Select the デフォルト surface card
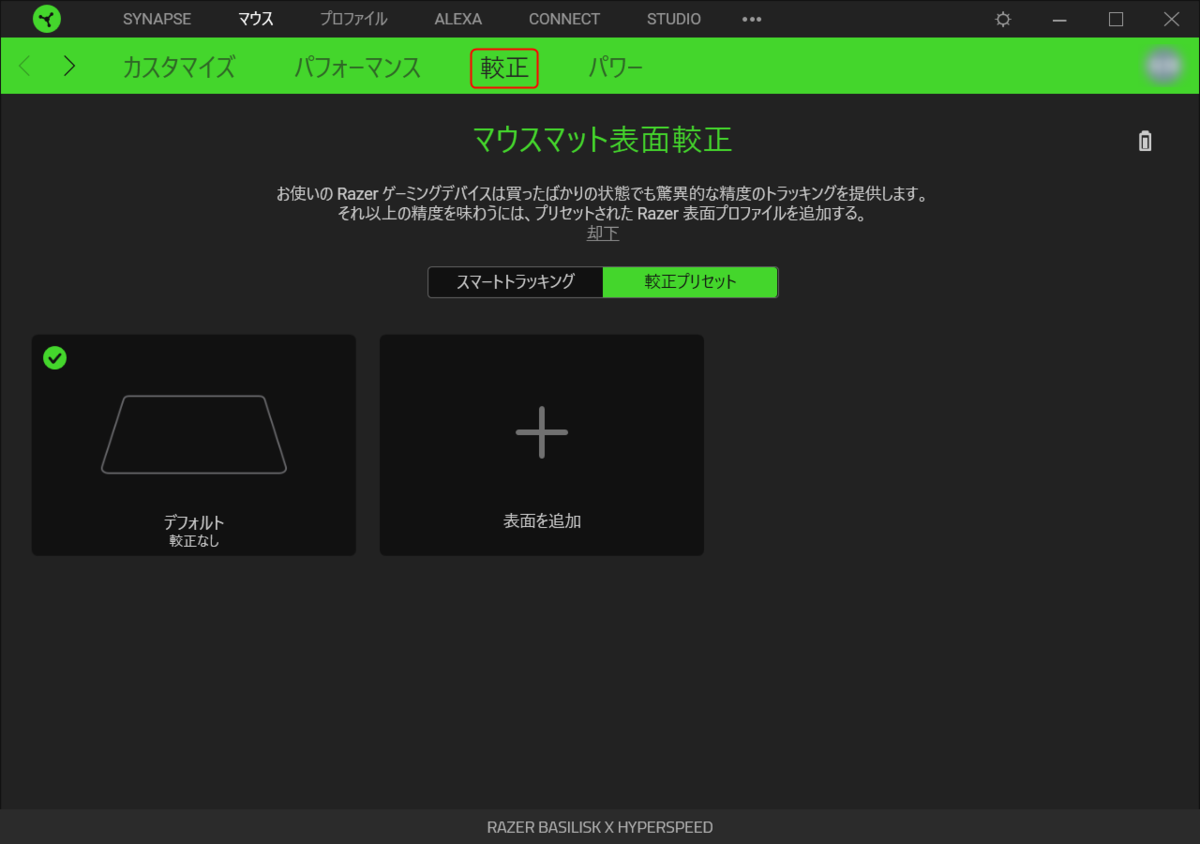1200x844 pixels. coord(194,445)
